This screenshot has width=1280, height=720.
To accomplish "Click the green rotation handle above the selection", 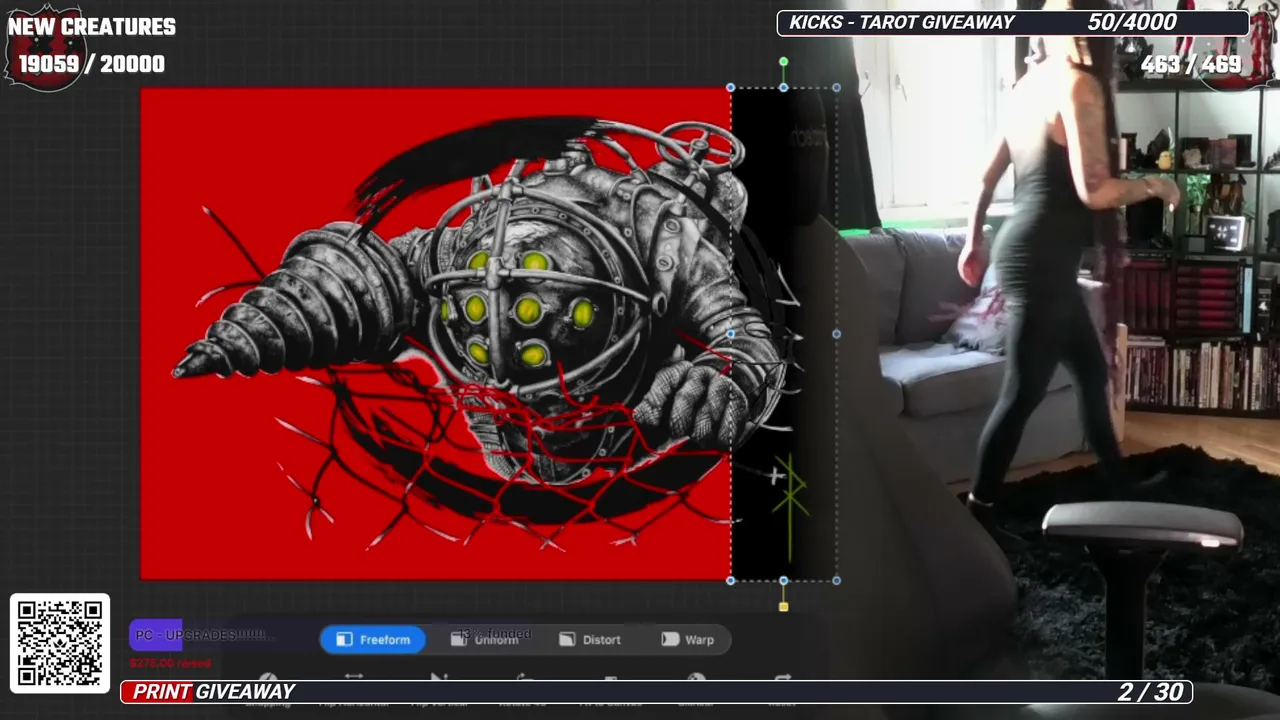I will coord(784,62).
